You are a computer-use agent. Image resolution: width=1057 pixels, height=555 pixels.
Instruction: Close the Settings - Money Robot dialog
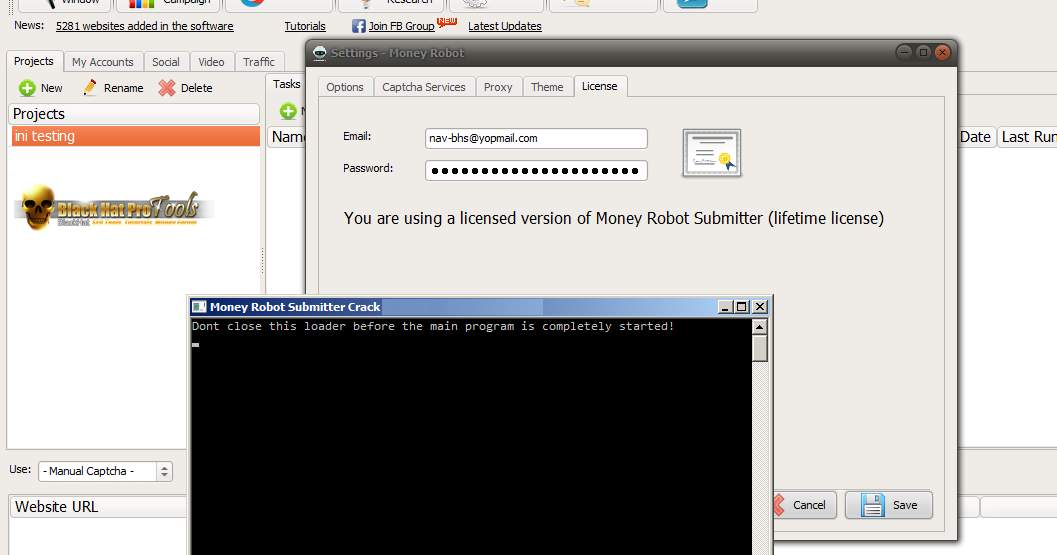point(942,53)
